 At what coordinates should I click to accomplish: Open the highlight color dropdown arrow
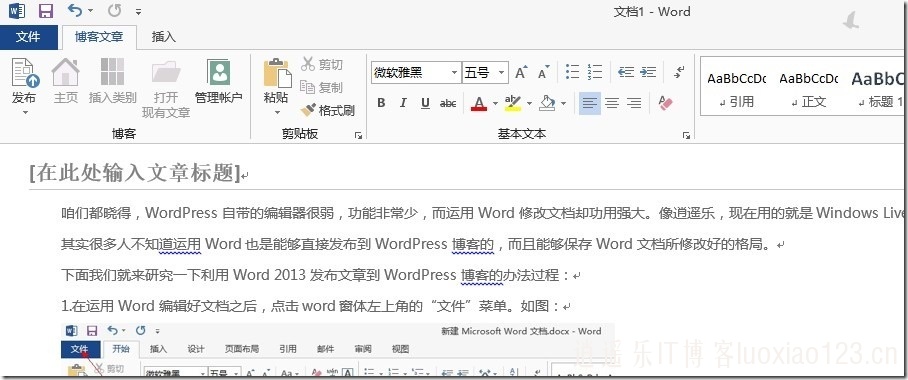click(529, 104)
